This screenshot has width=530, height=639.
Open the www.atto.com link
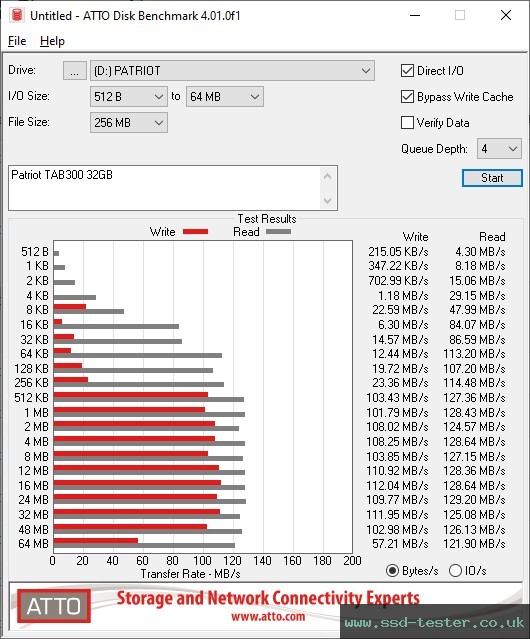[268, 616]
